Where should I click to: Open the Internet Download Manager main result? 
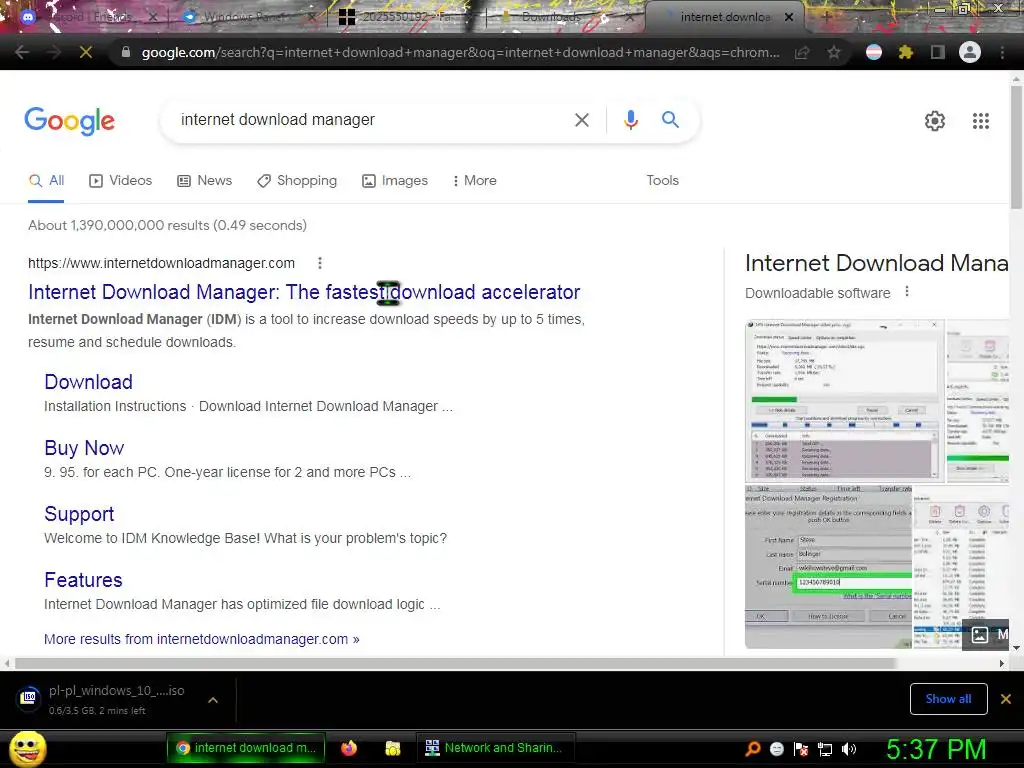click(x=304, y=292)
